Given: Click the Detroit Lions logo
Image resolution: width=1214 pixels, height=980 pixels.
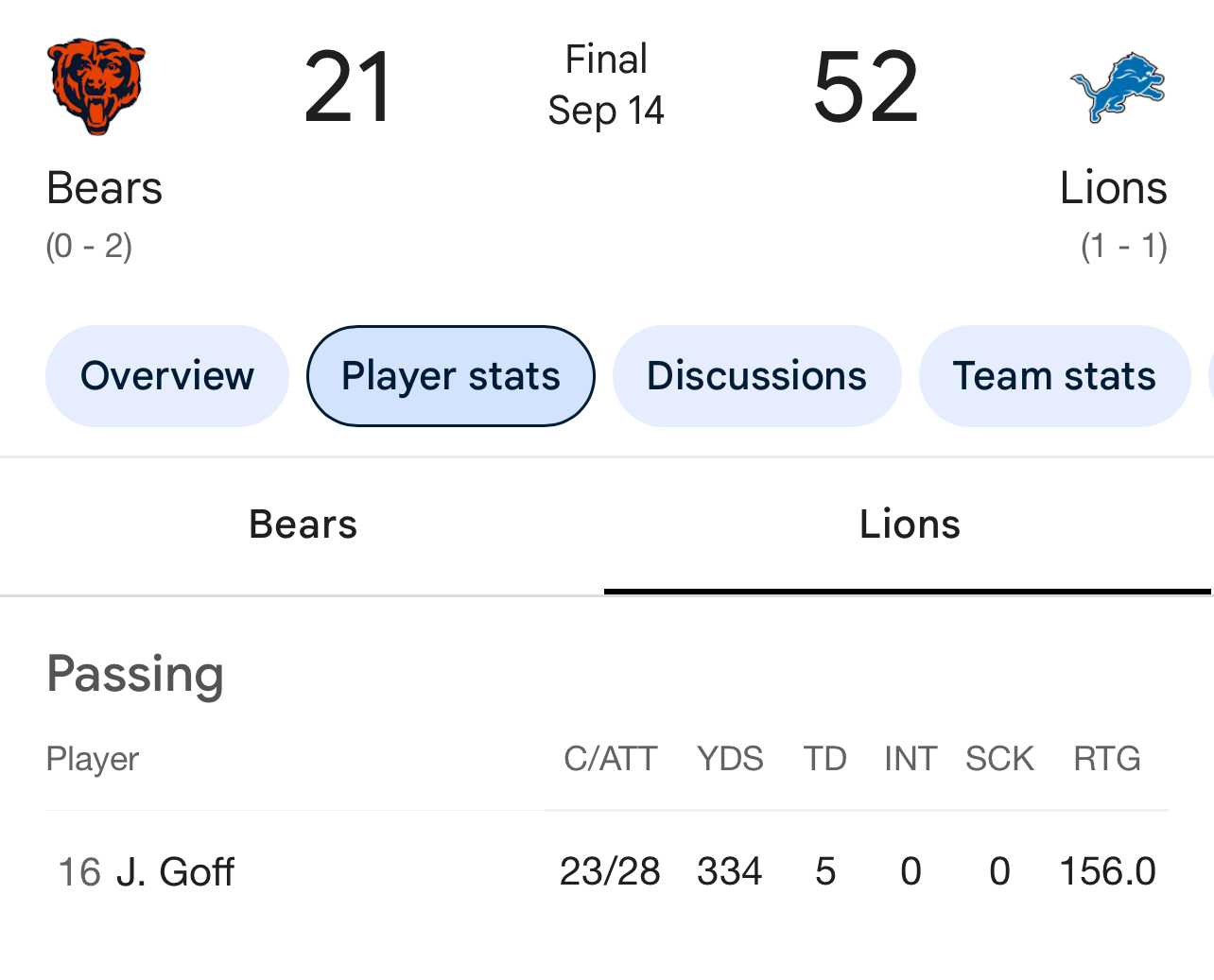Looking at the screenshot, I should [x=1118, y=88].
